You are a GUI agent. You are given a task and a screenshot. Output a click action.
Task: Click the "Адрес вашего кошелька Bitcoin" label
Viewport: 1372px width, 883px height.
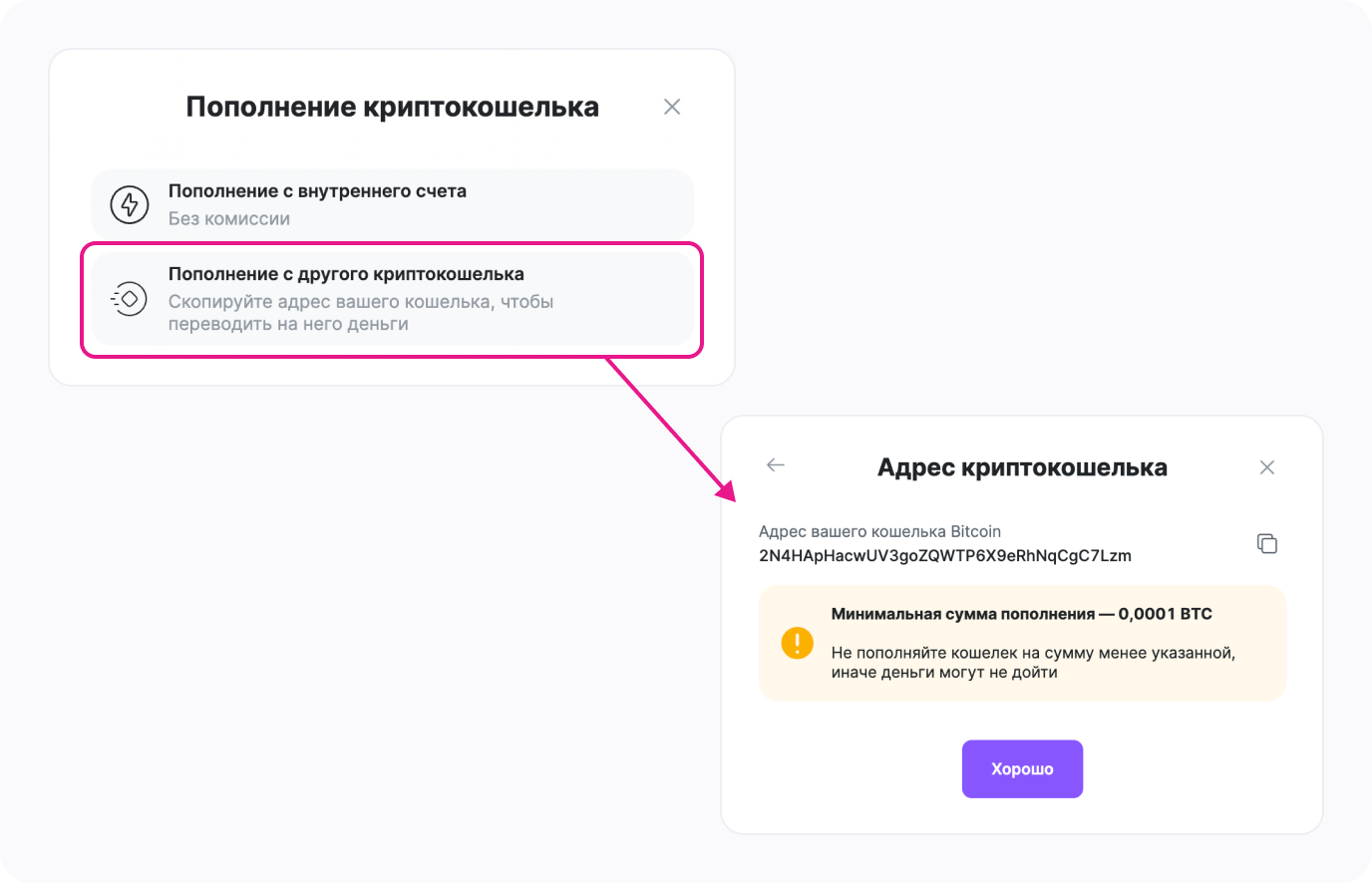pyautogui.click(x=879, y=531)
